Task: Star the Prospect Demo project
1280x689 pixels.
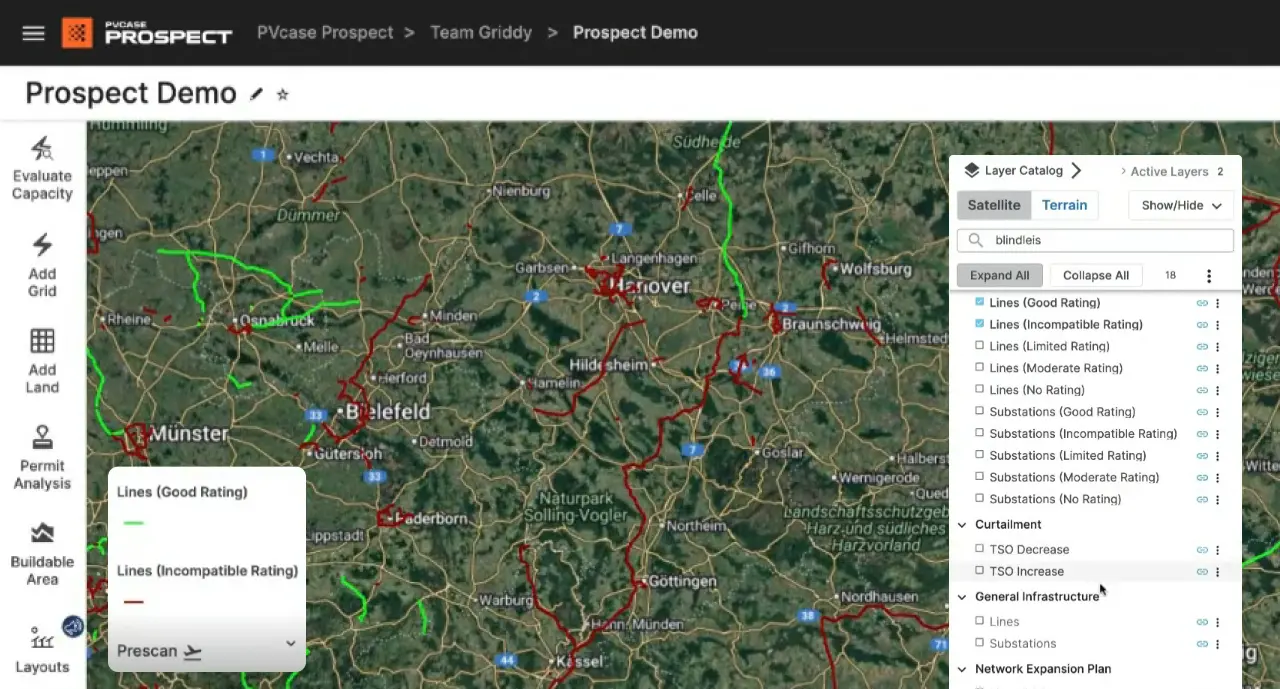Action: point(283,94)
